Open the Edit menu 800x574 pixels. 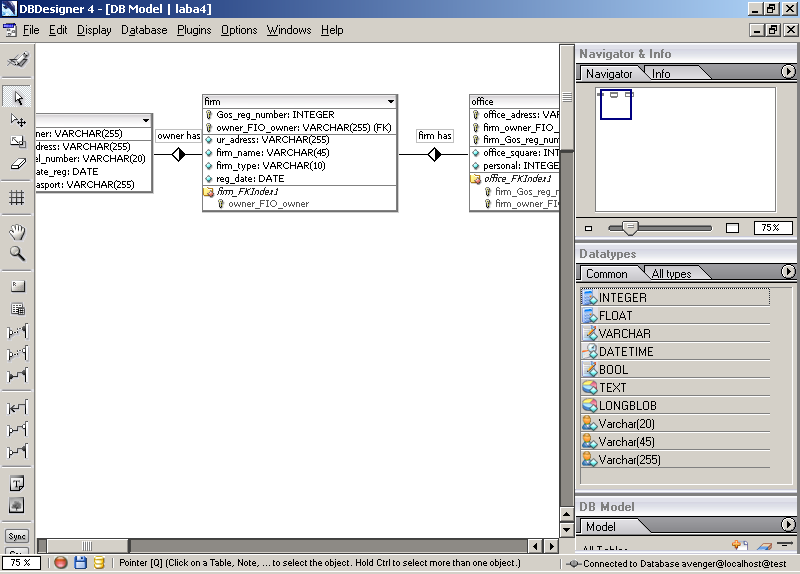58,30
